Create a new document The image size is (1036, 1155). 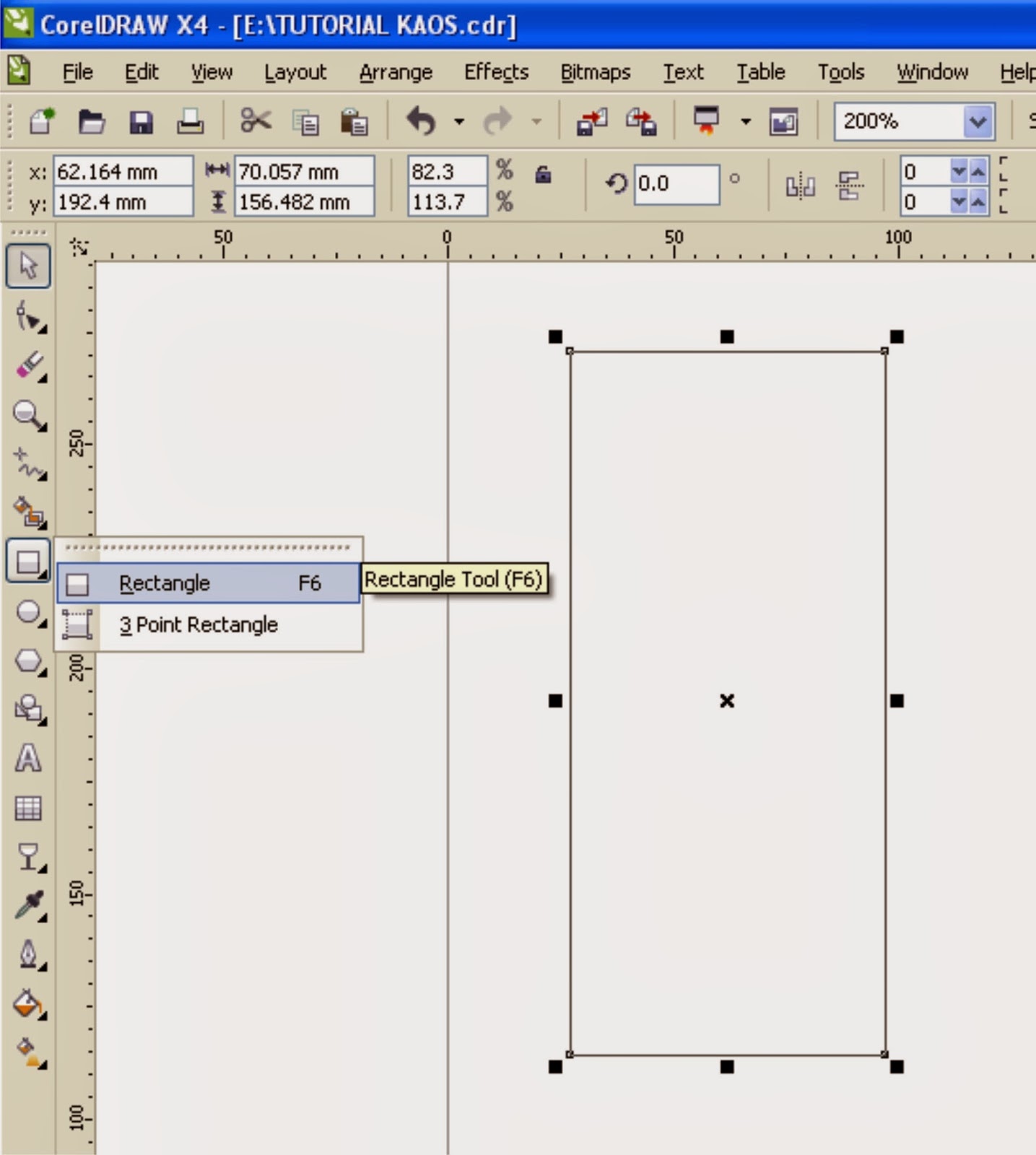click(43, 121)
